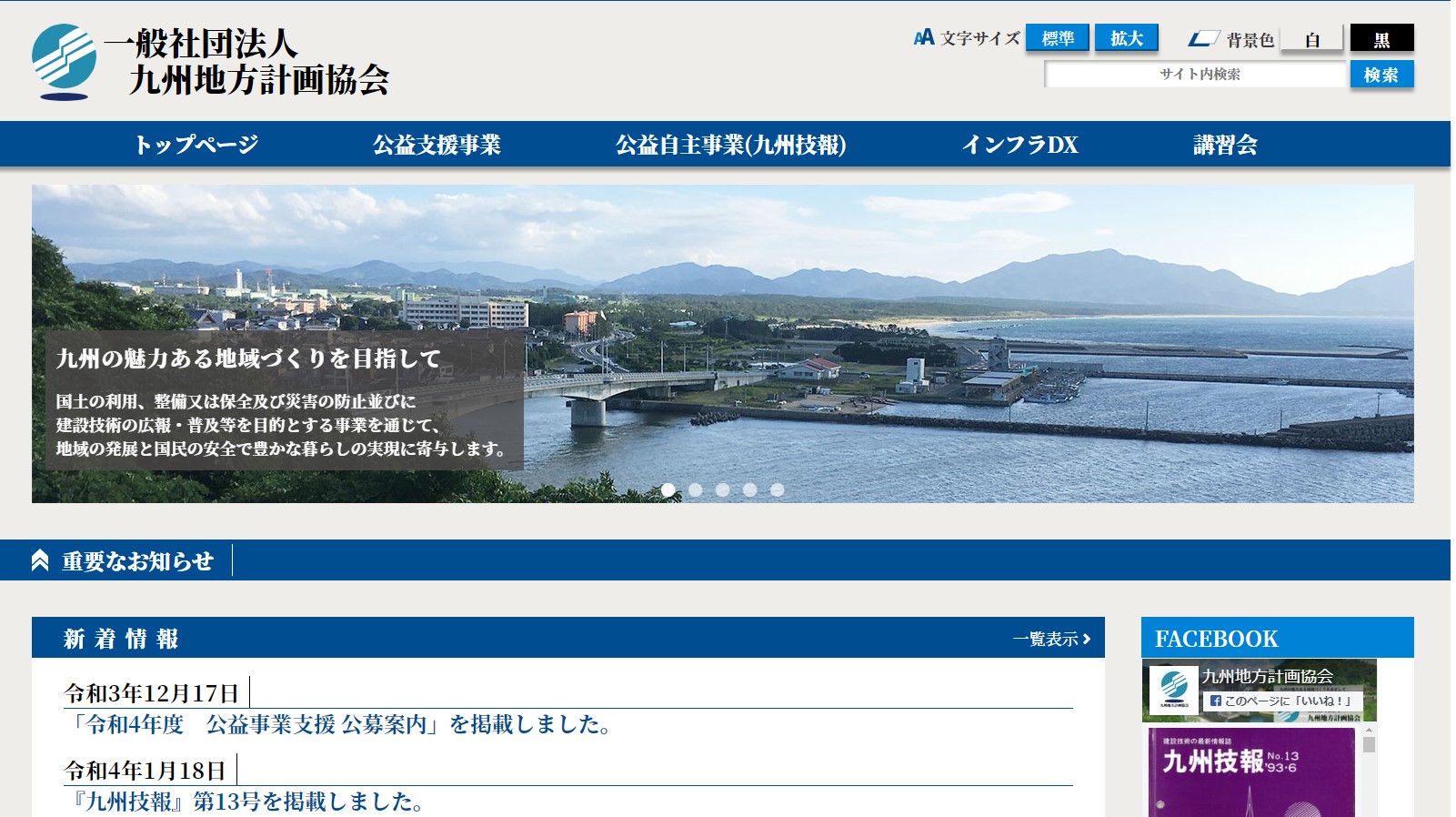Enlarge text with the 拡大 button
1456x817 pixels.
coord(1126,38)
